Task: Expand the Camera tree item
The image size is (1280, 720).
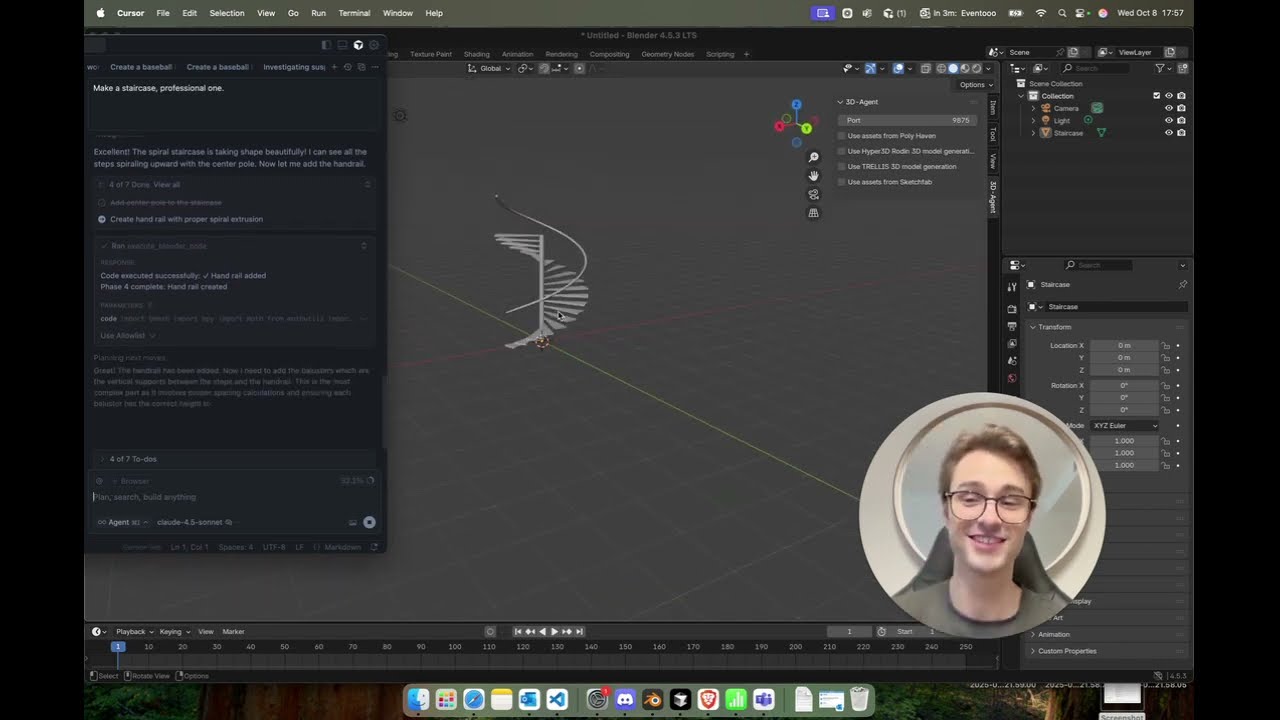Action: [x=1033, y=108]
